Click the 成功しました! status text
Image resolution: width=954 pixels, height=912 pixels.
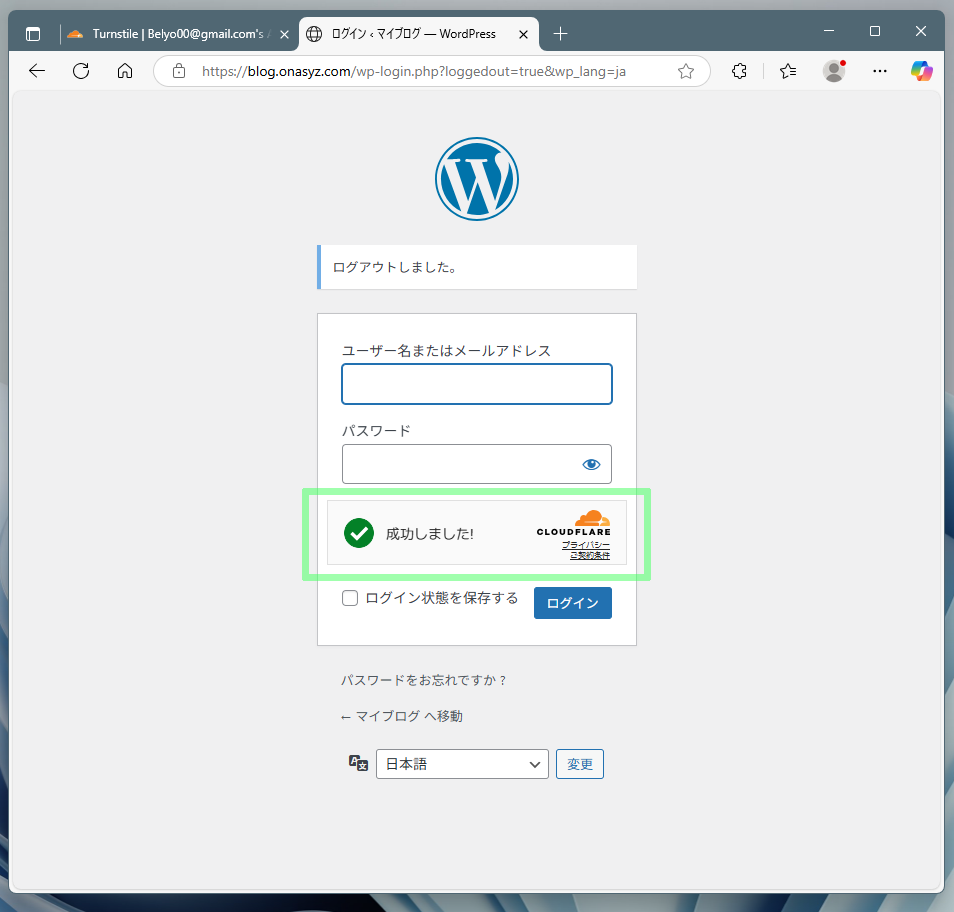(x=430, y=534)
